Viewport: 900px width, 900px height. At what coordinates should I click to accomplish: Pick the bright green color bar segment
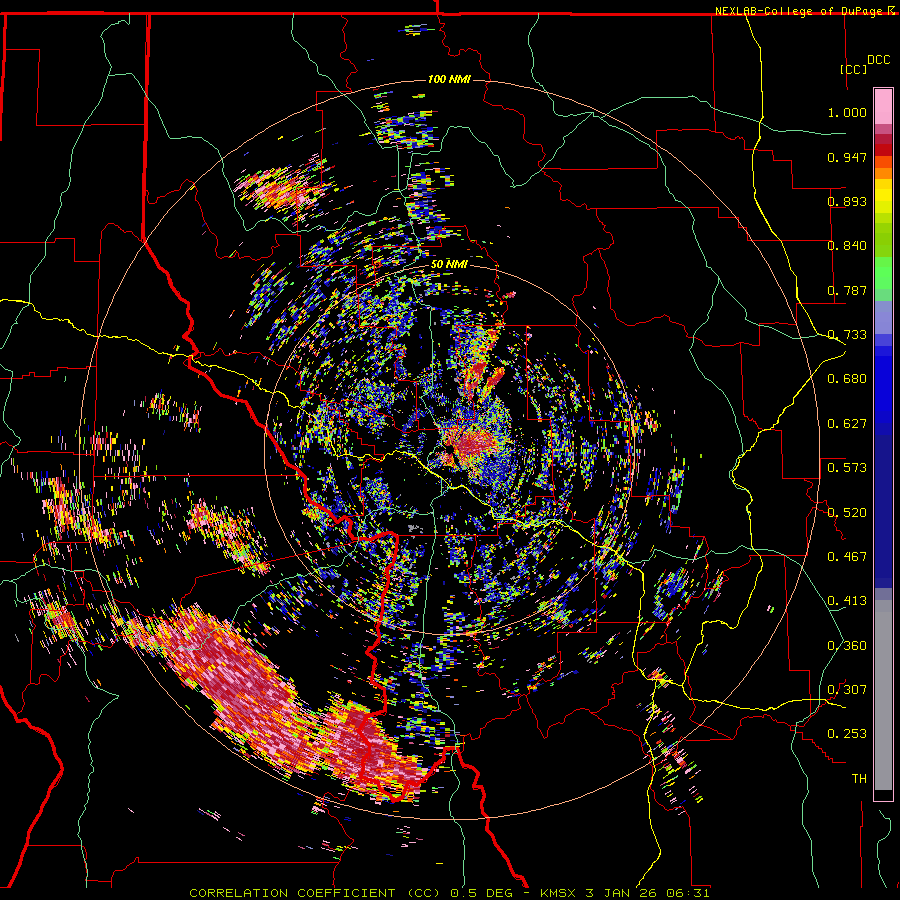click(x=883, y=273)
